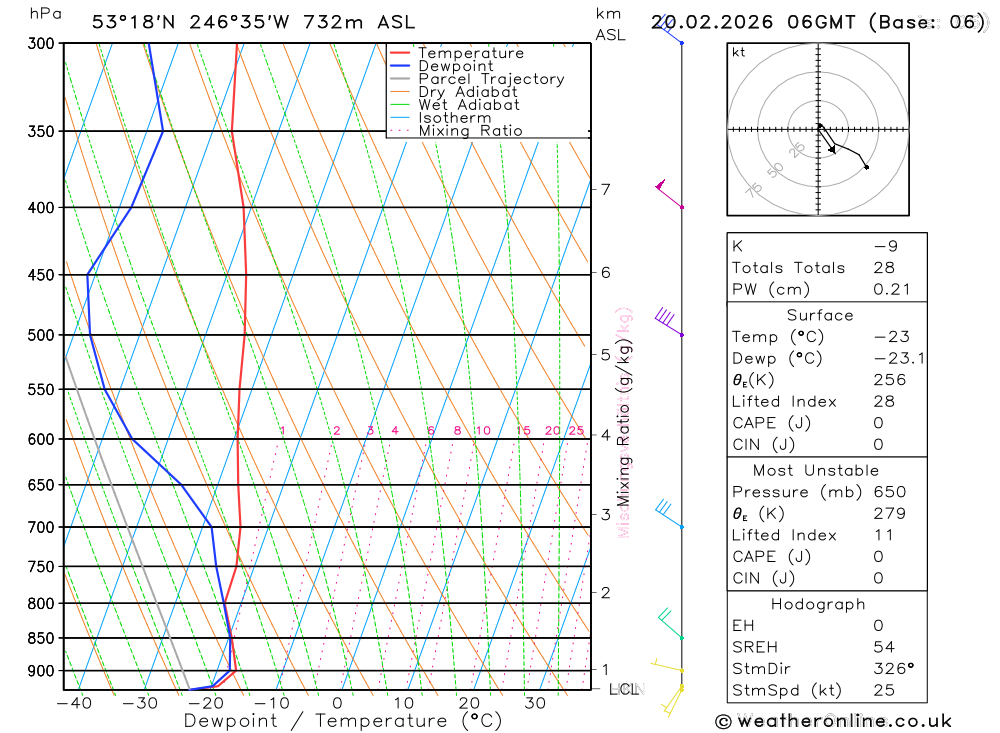The image size is (1000, 733).
Task: Click the Parcel Trajectory legend entry
Action: click(477, 78)
